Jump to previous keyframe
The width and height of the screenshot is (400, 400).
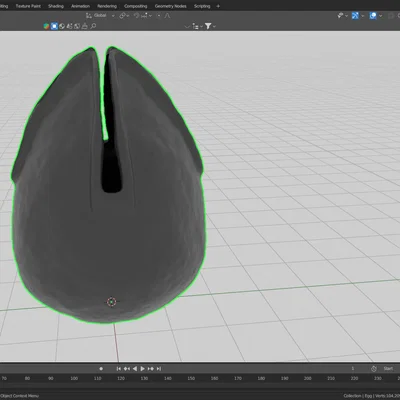coord(127,369)
